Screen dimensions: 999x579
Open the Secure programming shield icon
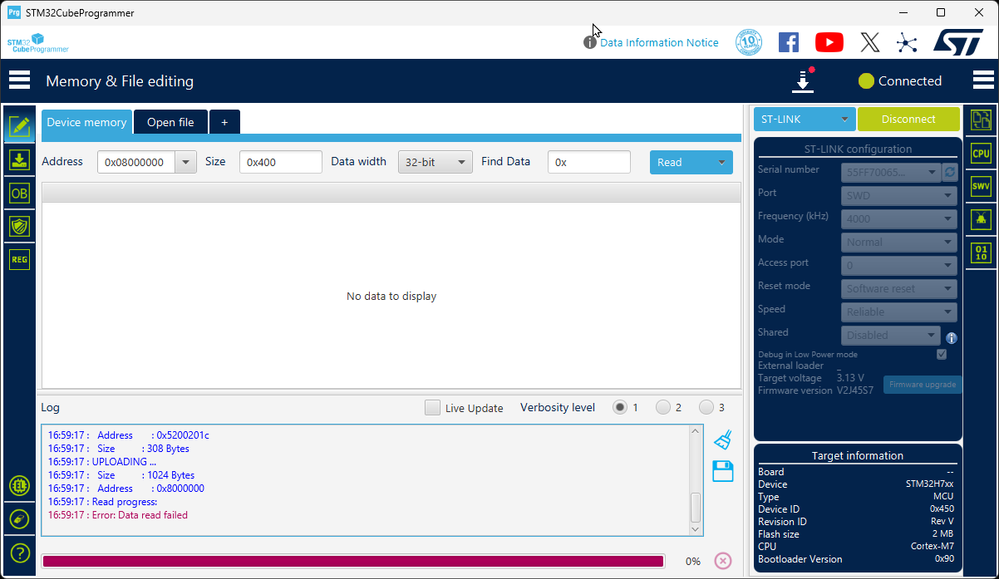[19, 226]
